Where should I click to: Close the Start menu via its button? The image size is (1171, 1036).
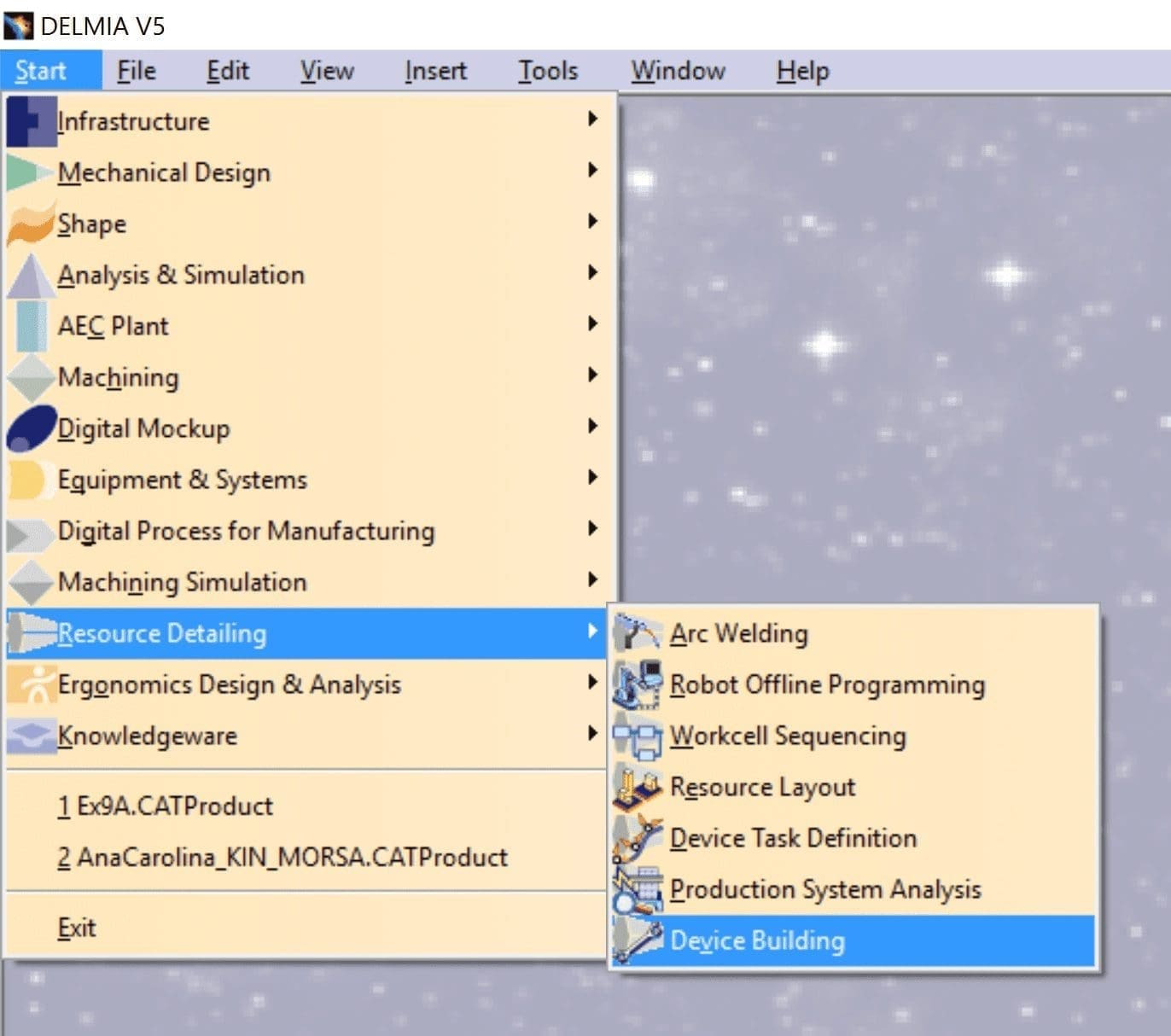[x=51, y=71]
